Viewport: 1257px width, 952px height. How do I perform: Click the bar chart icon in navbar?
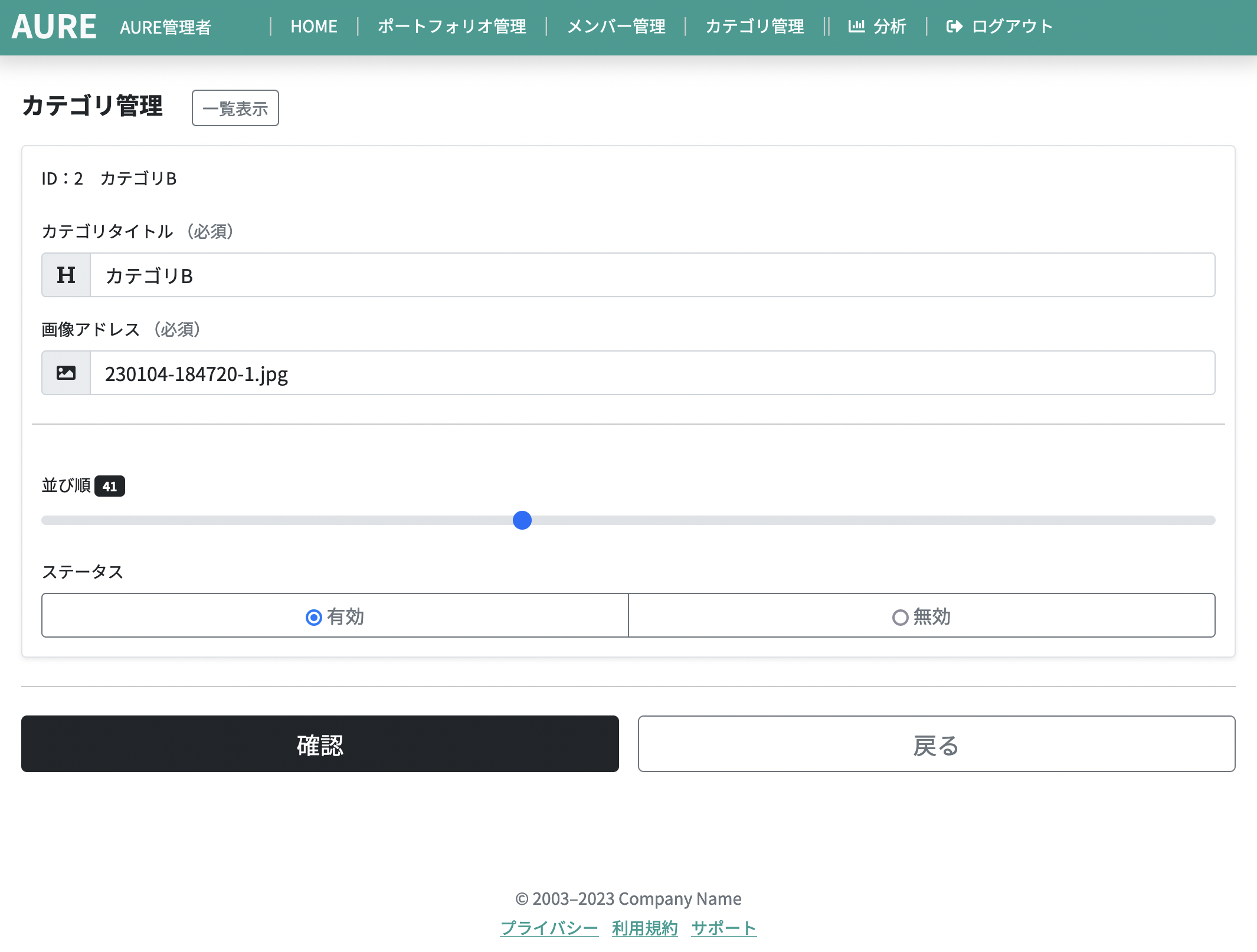click(856, 27)
